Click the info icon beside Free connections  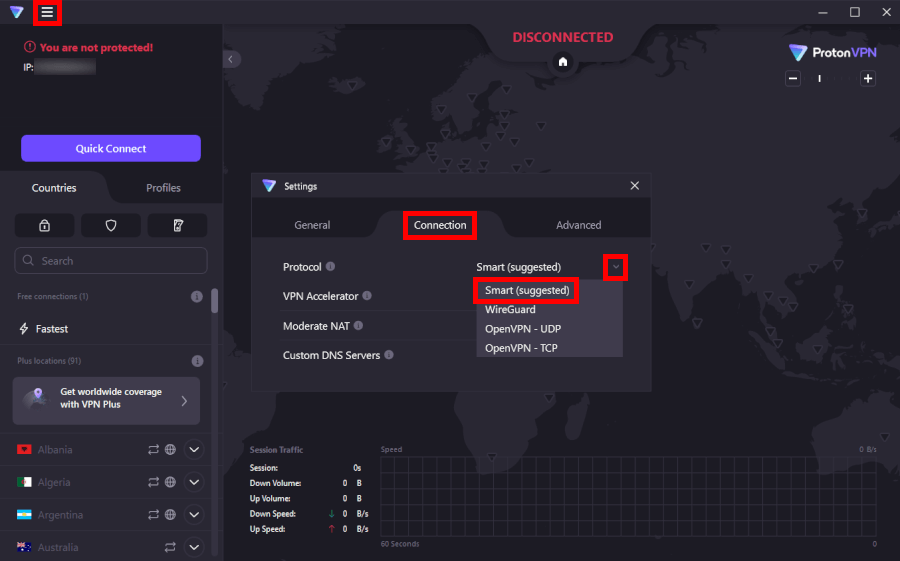click(196, 297)
